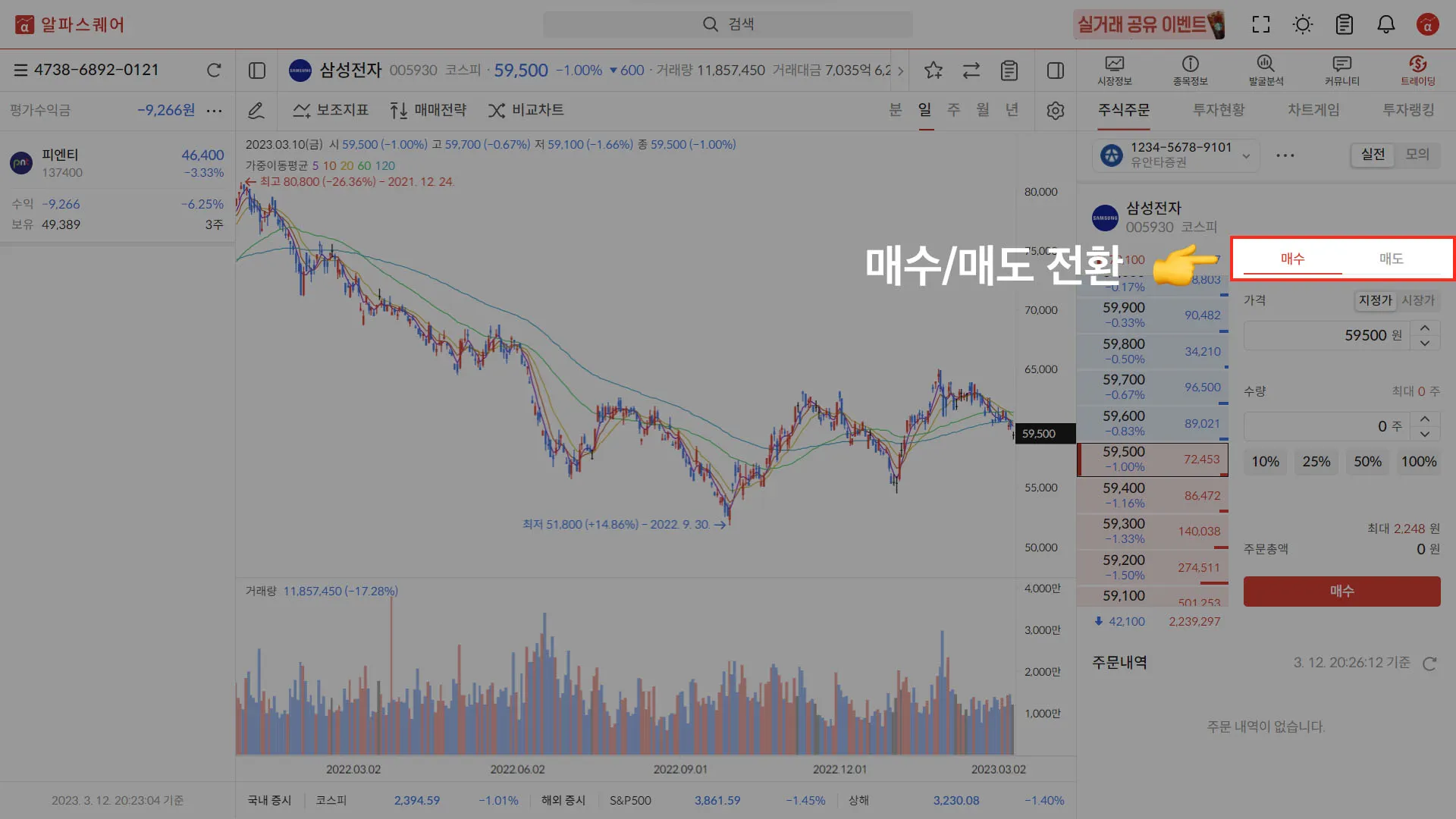Select the pencil drawing tool
Viewport: 1456px width, 819px height.
(x=256, y=111)
